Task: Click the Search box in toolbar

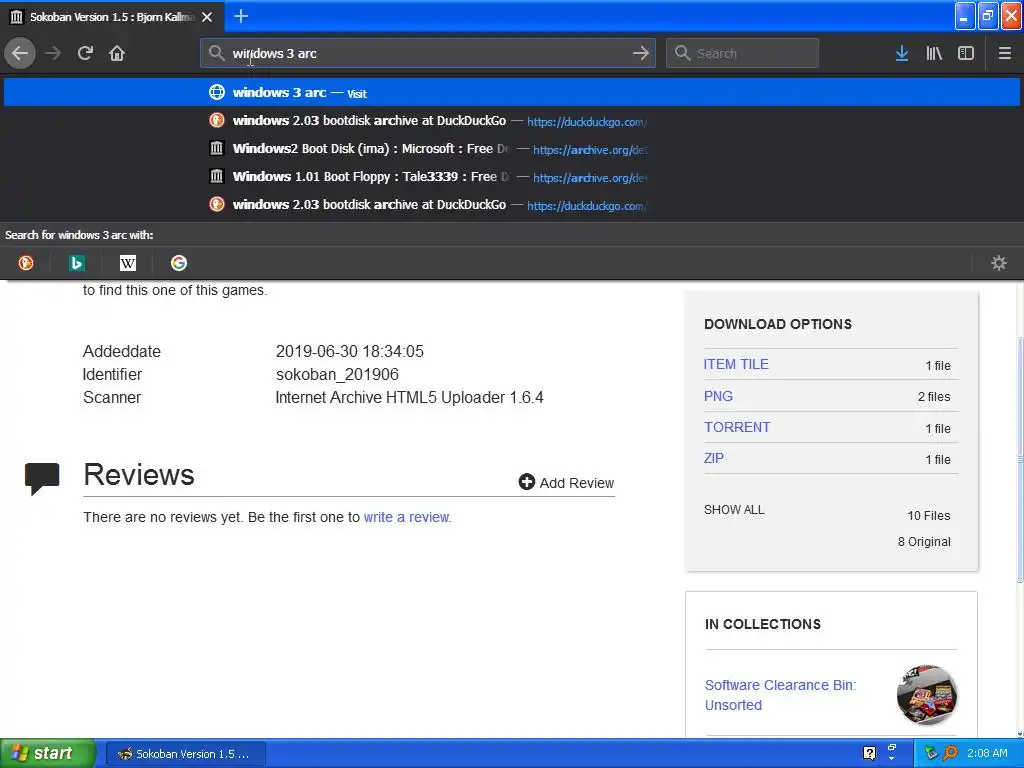Action: coord(742,53)
